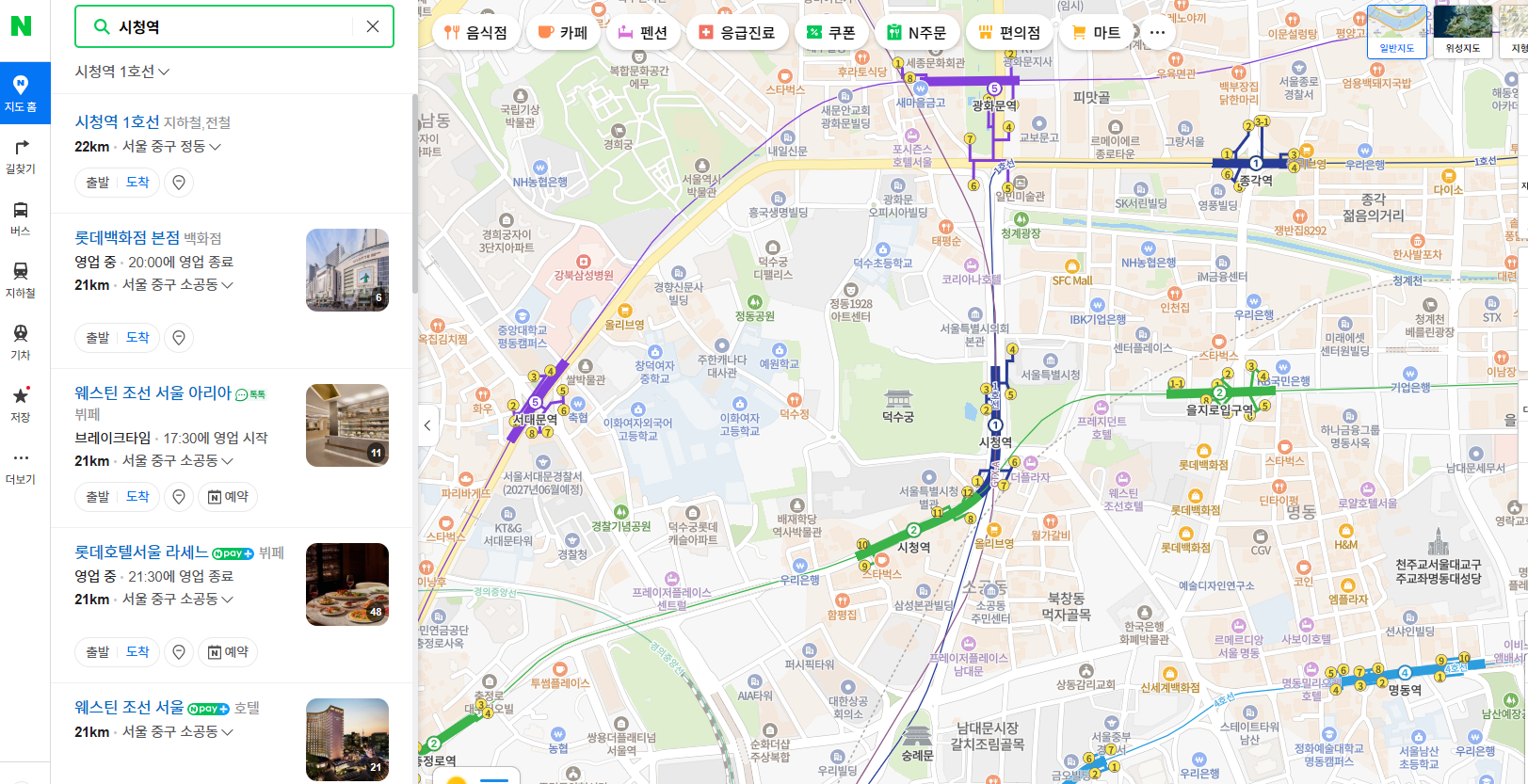Click the 종각역 line 1 station marker
This screenshot has height=784, width=1528.
[1256, 163]
